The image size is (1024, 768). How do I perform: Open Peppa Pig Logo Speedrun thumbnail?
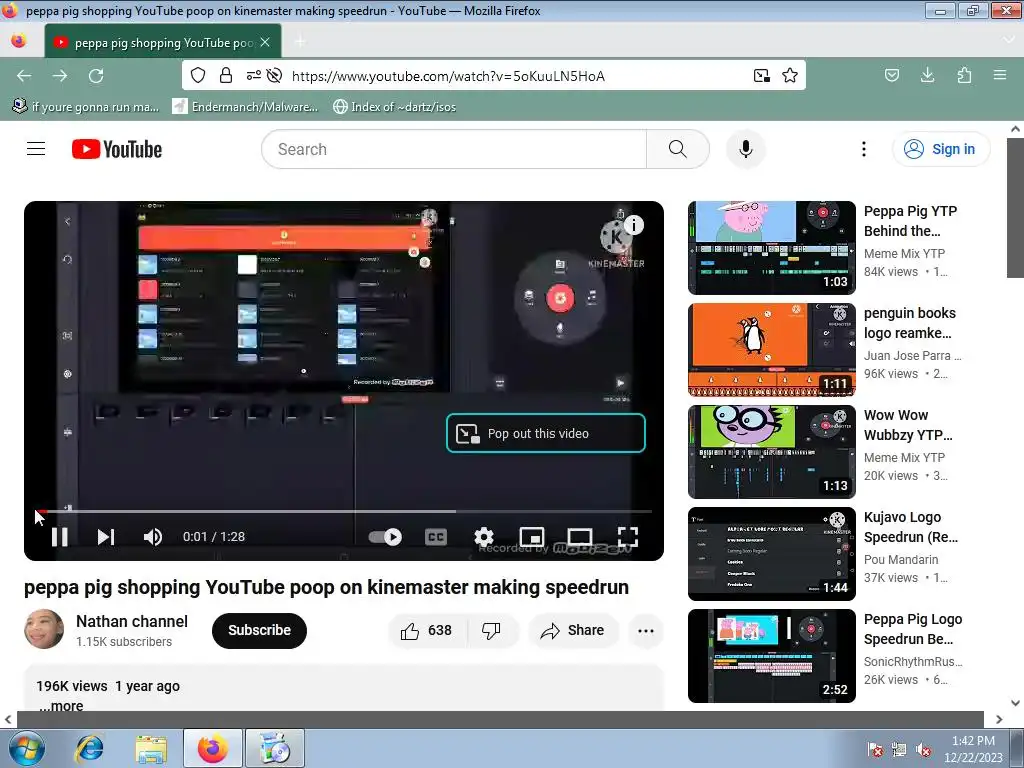point(771,656)
